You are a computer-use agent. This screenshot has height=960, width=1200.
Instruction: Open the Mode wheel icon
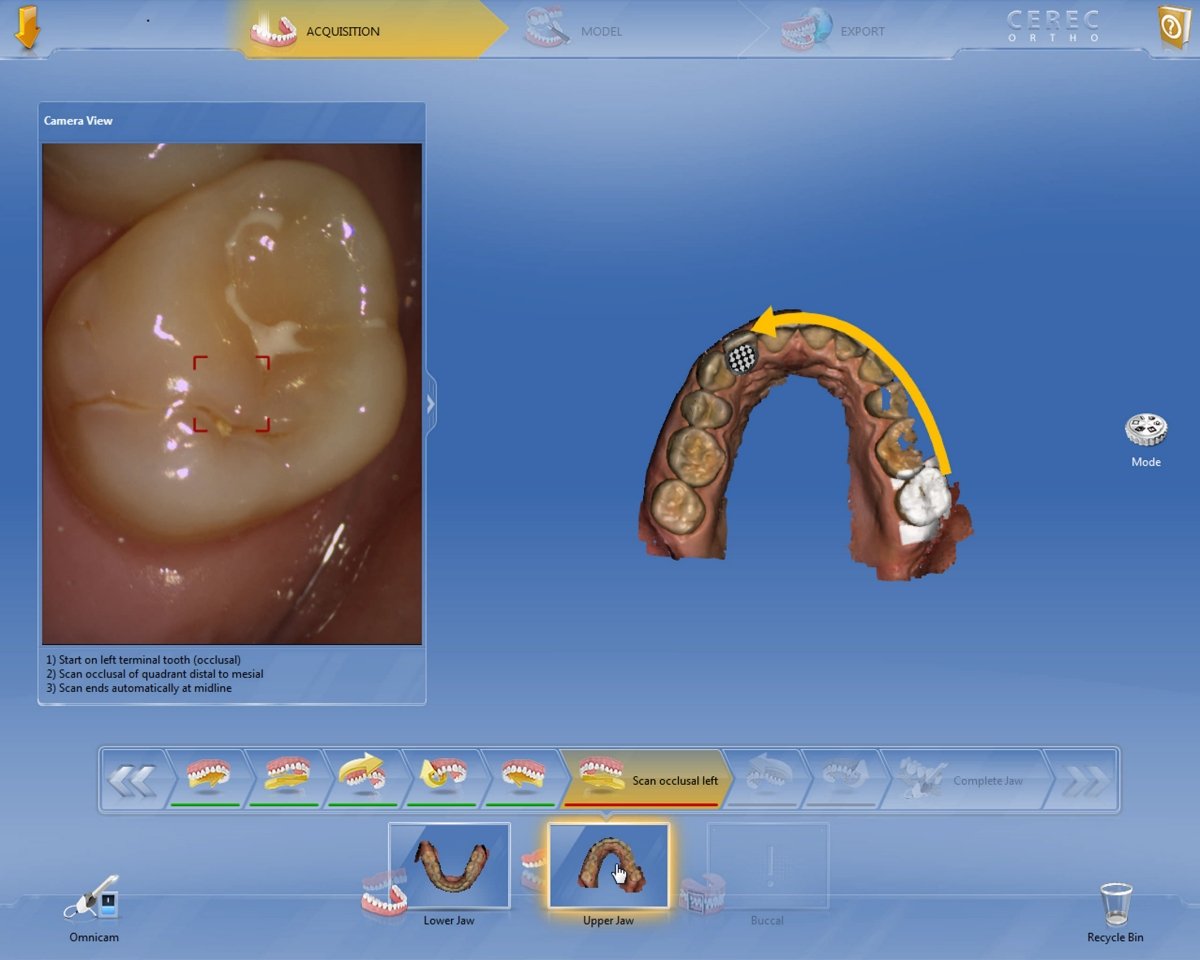point(1146,431)
